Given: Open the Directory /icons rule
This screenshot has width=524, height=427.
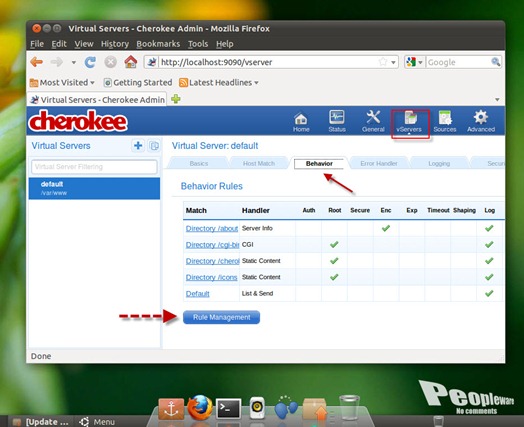Looking at the screenshot, I should 211,277.
